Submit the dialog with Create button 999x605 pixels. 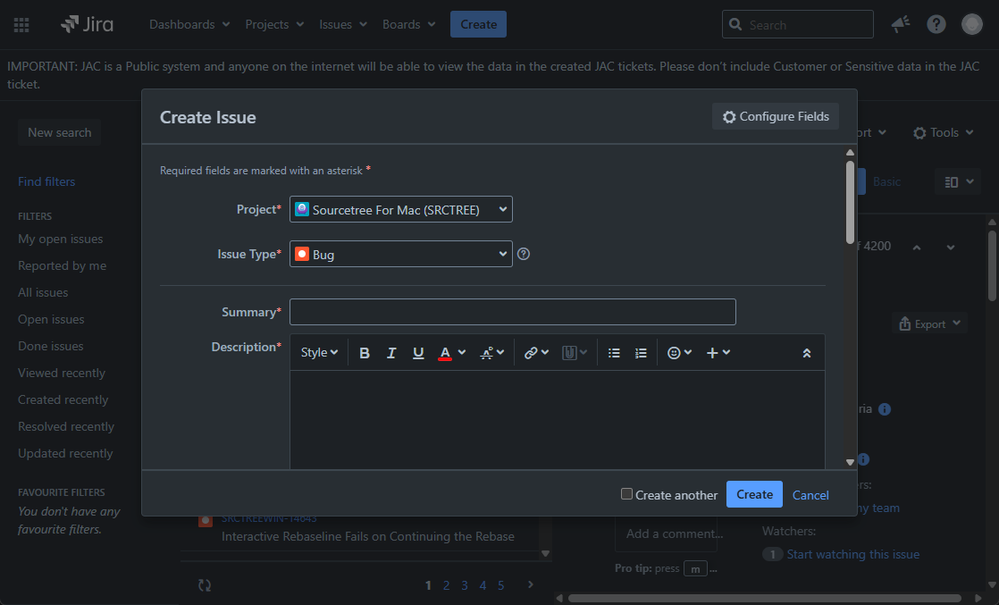coord(754,495)
